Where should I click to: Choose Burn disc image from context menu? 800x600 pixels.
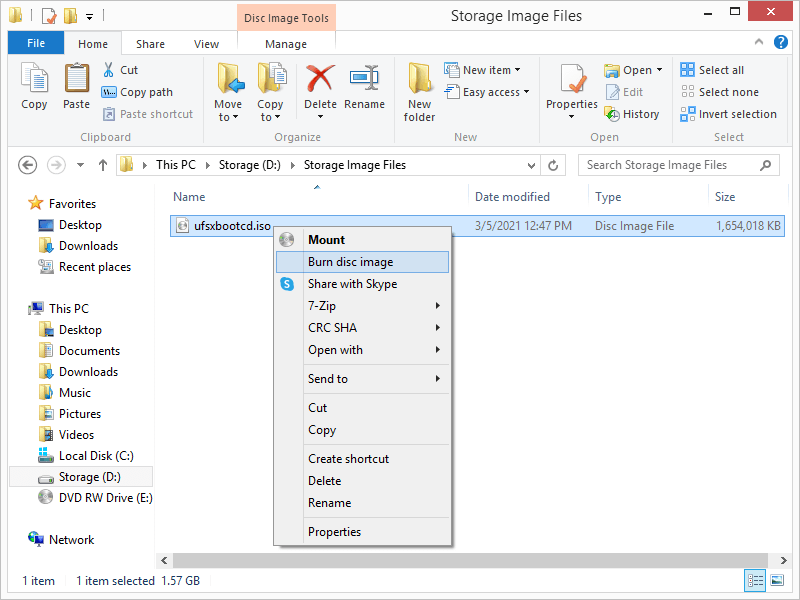[x=351, y=262]
